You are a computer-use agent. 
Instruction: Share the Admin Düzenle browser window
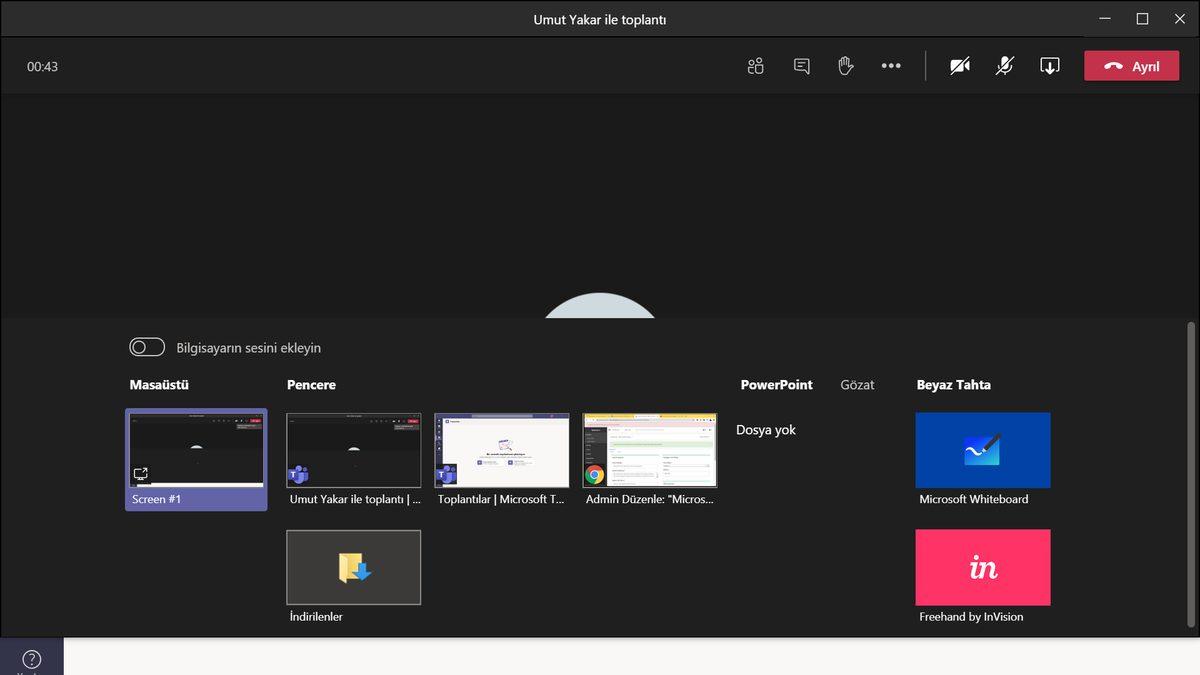[649, 450]
